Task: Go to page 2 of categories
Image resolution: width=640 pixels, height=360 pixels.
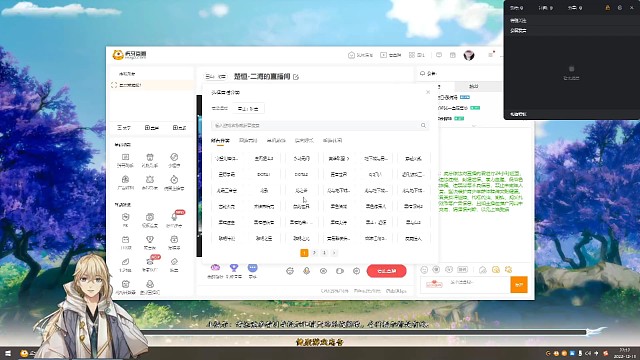Action: [x=314, y=253]
